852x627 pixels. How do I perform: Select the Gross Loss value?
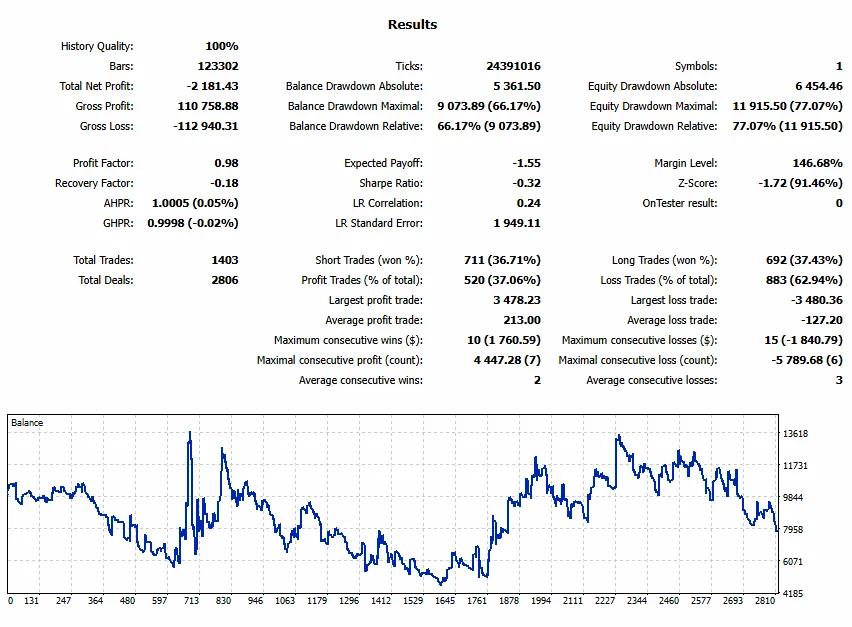coord(206,126)
